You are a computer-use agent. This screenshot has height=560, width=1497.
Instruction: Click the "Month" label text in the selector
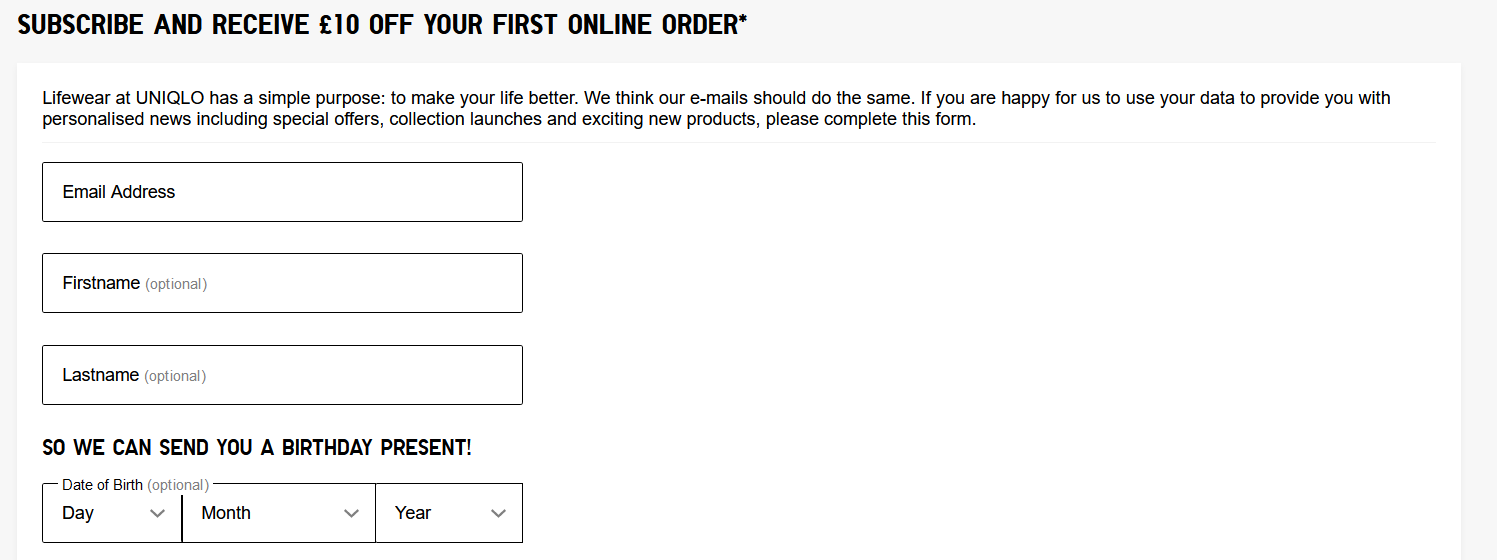(226, 513)
